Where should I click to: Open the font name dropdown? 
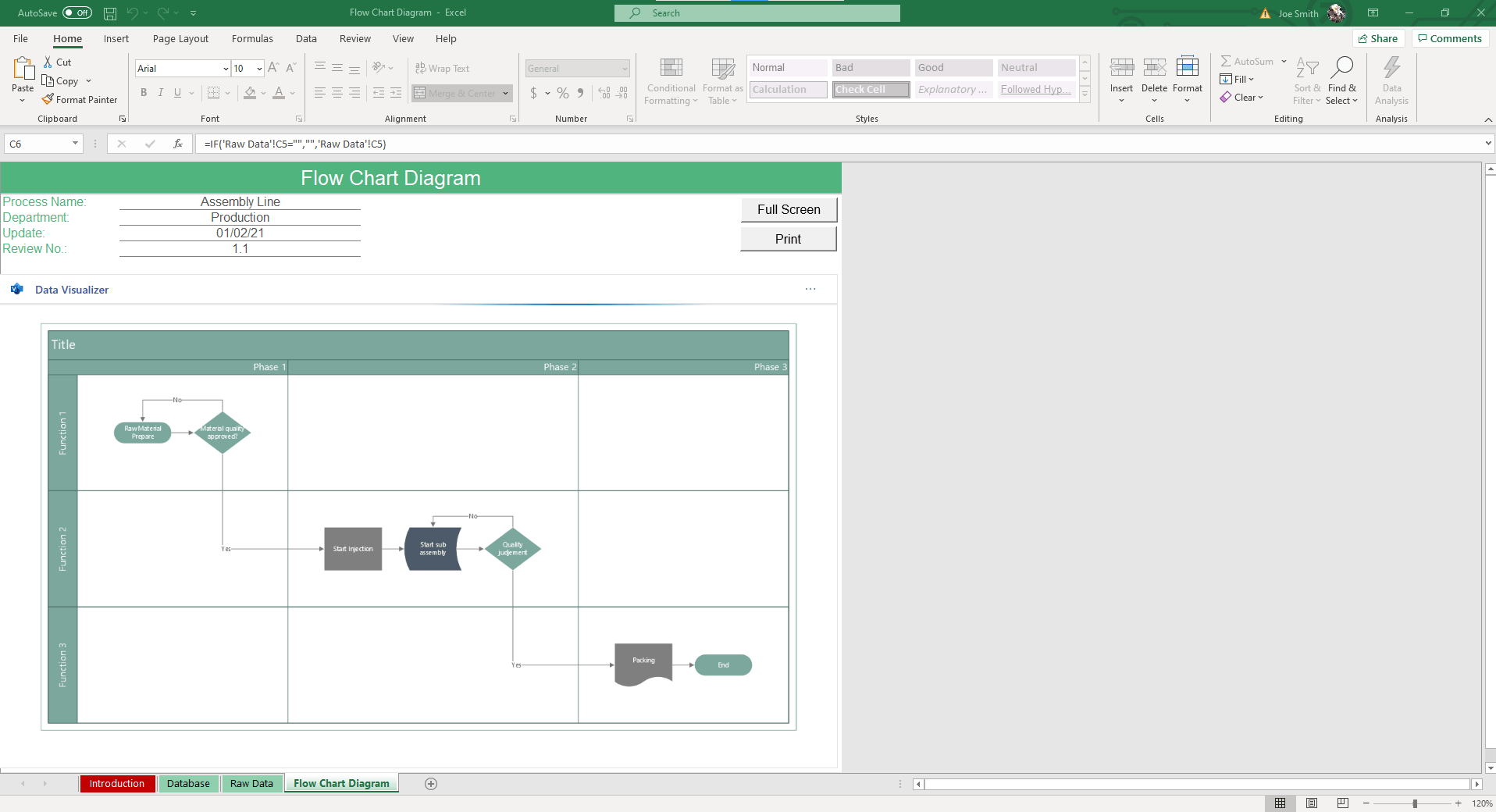[x=226, y=69]
